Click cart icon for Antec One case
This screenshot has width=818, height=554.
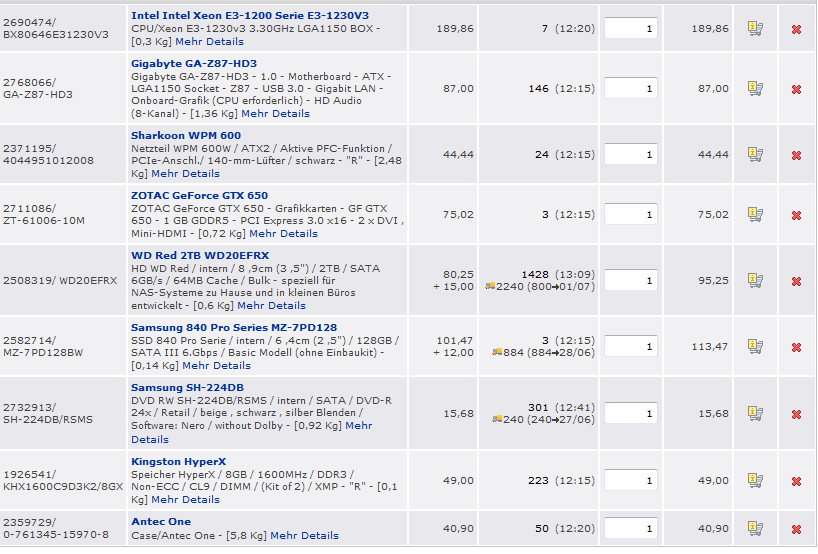755,528
